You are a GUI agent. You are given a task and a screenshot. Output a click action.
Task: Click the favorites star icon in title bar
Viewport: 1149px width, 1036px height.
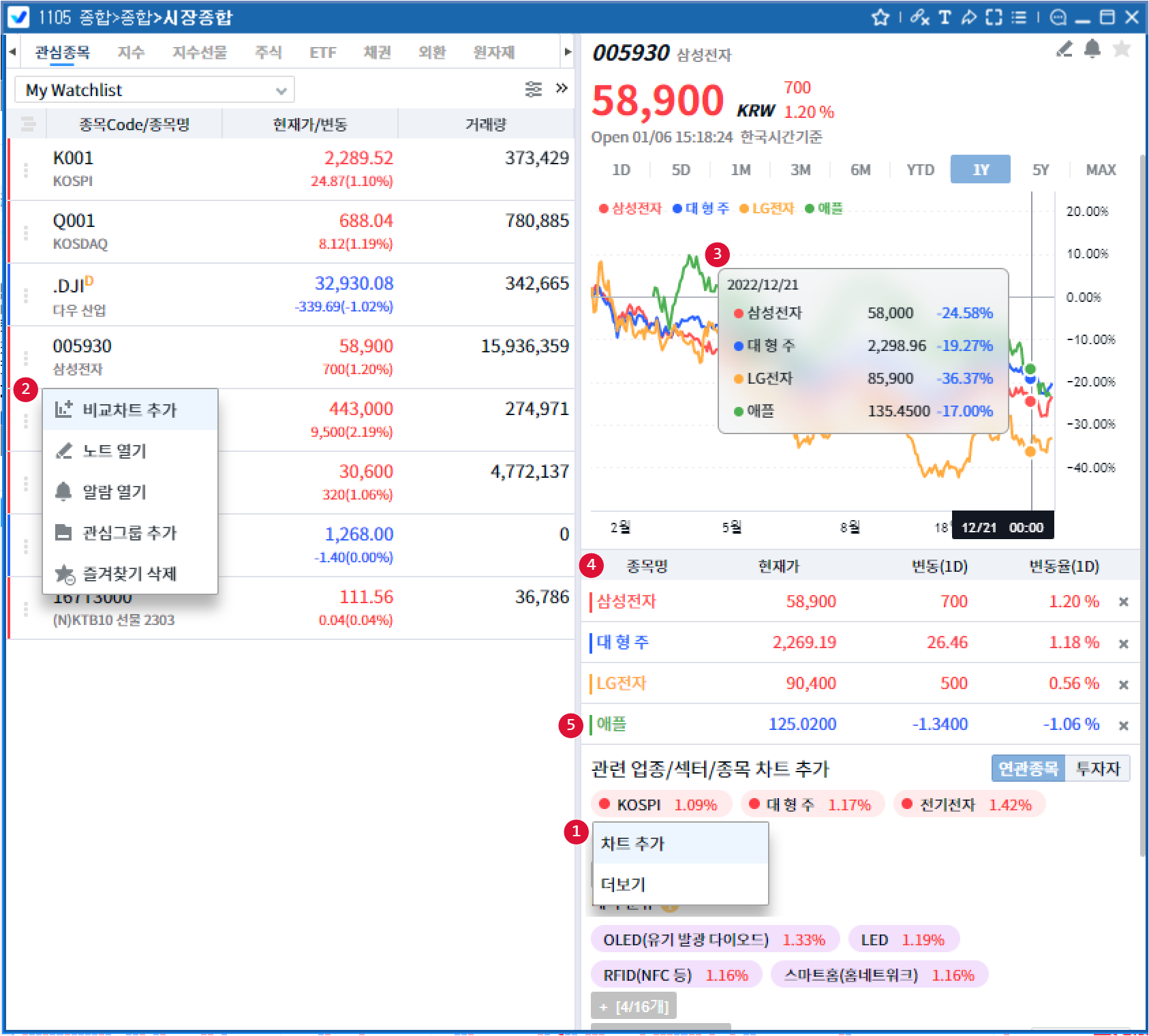click(x=880, y=17)
